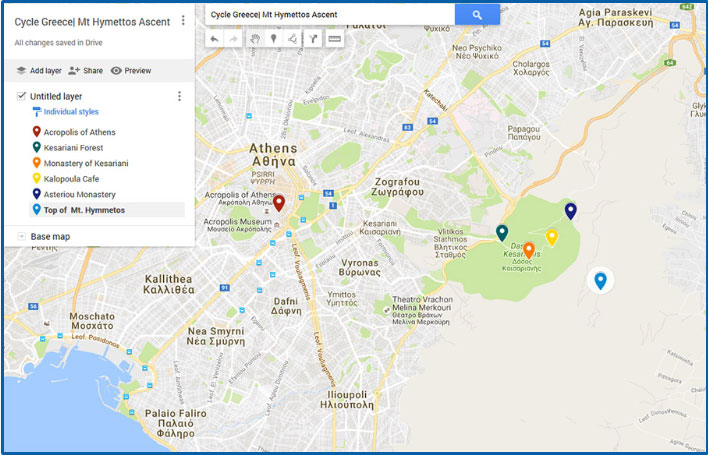
Task: Expand the Base map dropdown arrow
Action: [21, 236]
